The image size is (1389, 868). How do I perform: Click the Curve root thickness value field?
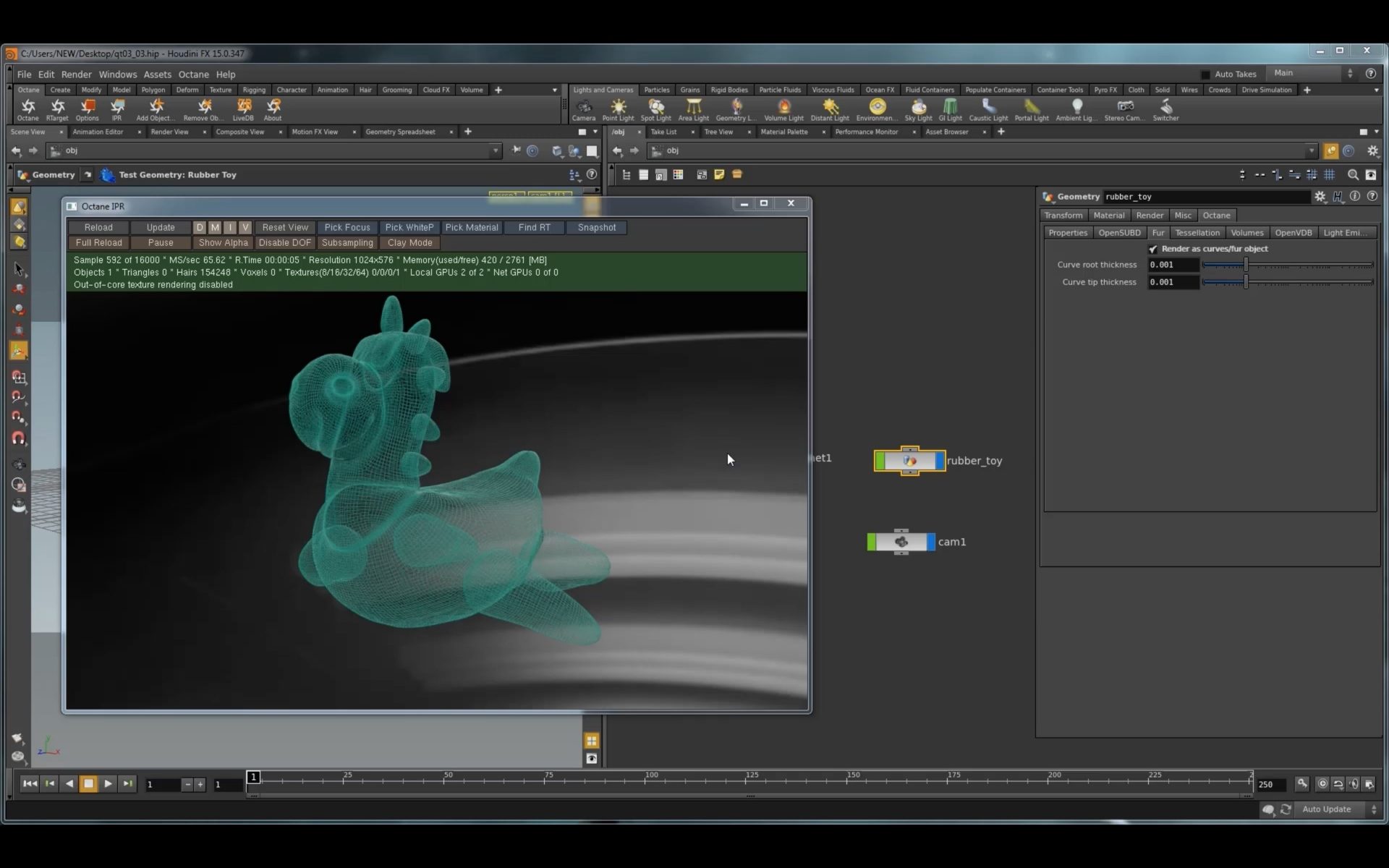click(1173, 265)
